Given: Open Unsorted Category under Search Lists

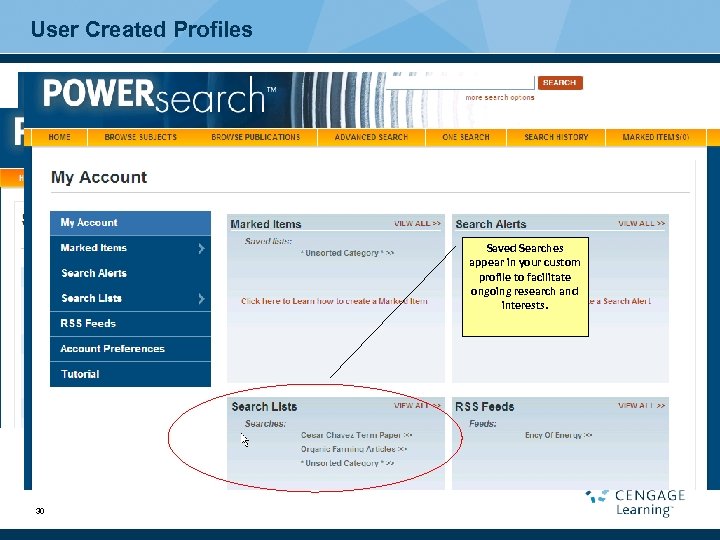Looking at the screenshot, I should (348, 463).
